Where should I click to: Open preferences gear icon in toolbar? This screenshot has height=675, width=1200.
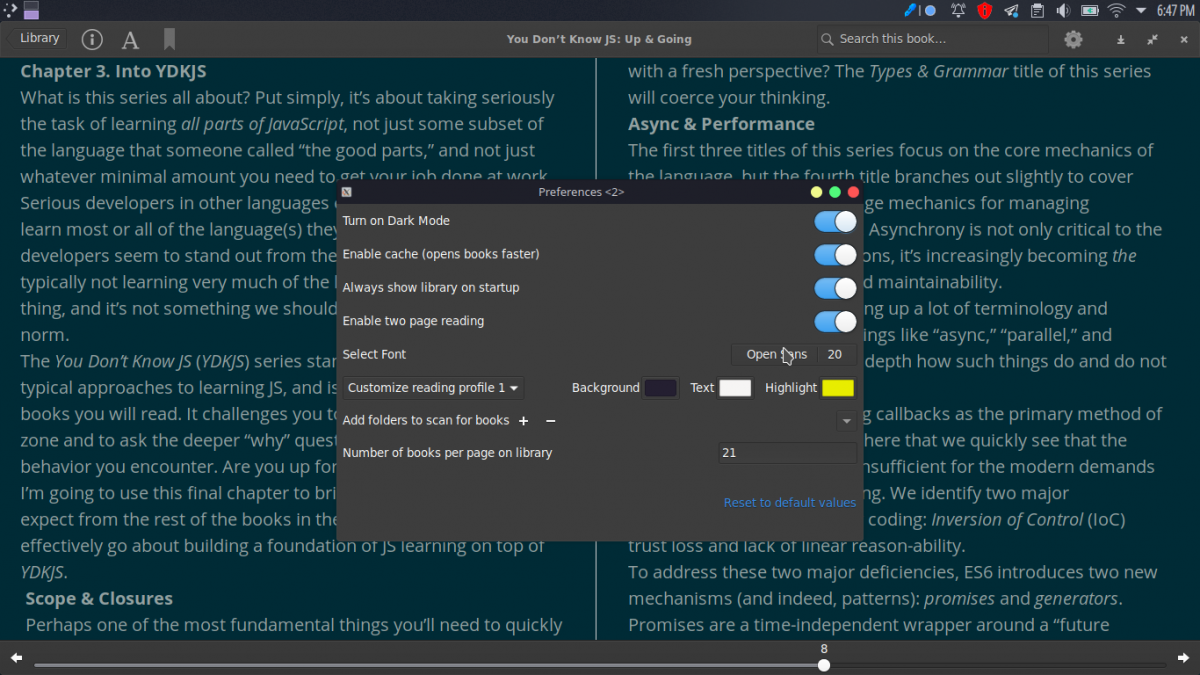(1073, 39)
